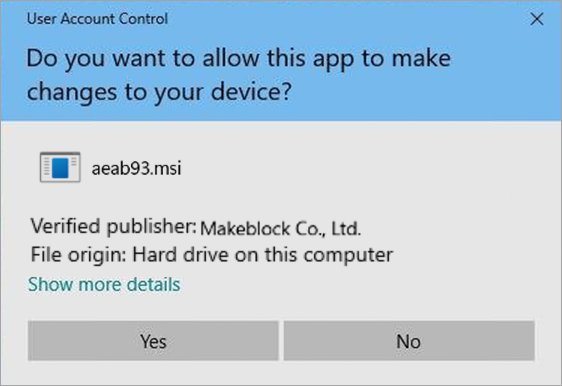The width and height of the screenshot is (562, 386).
Task: Click the Makeblock Co., Ltd. publisher name
Action: tap(280, 228)
